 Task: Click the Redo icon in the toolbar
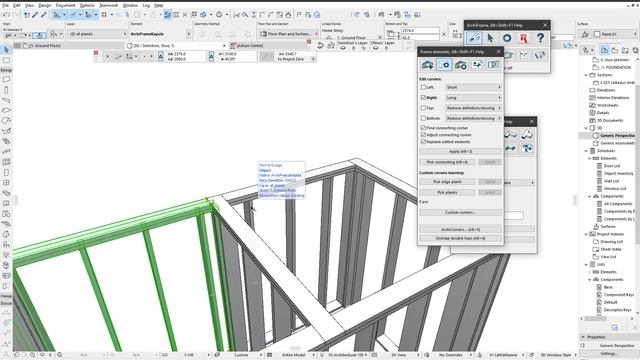point(16,15)
